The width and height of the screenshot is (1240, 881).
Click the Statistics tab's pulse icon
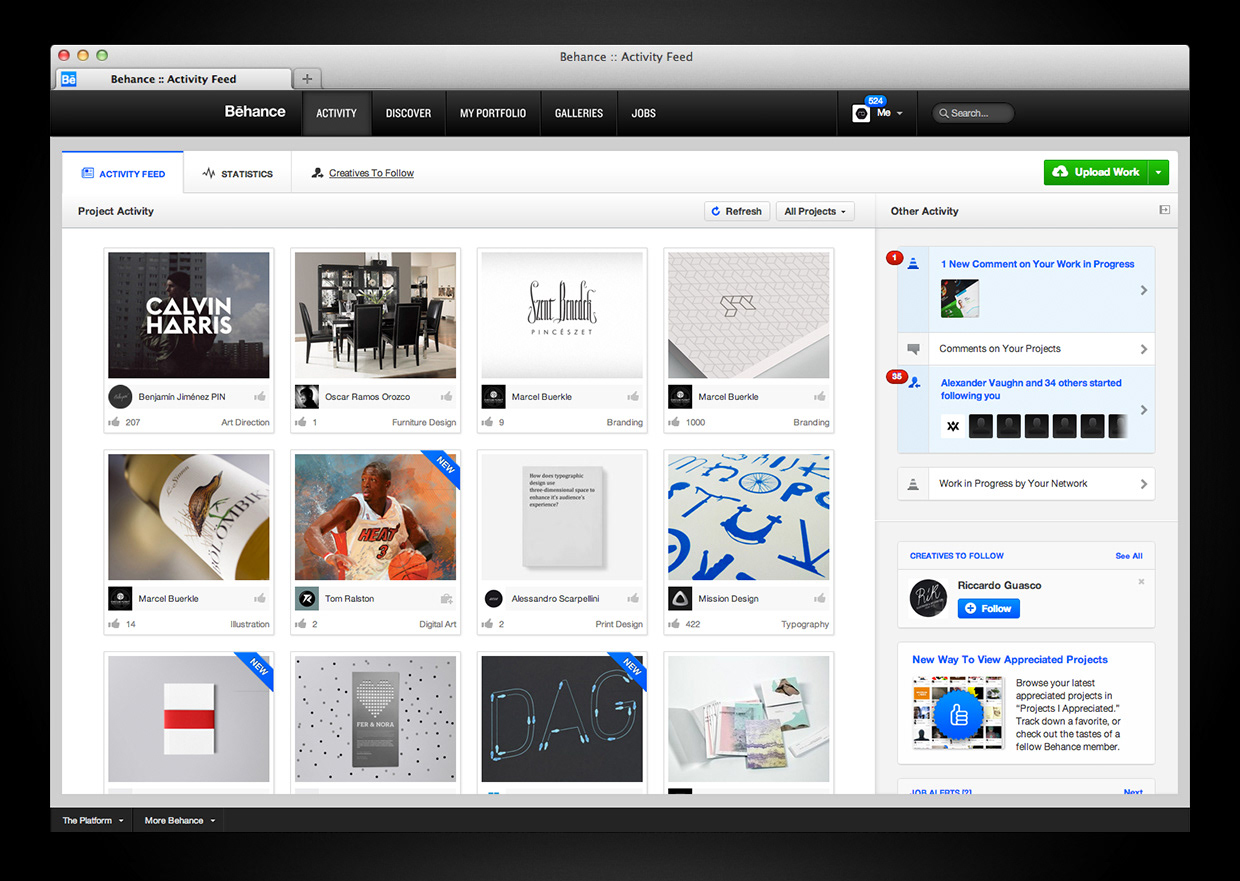pyautogui.click(x=208, y=173)
